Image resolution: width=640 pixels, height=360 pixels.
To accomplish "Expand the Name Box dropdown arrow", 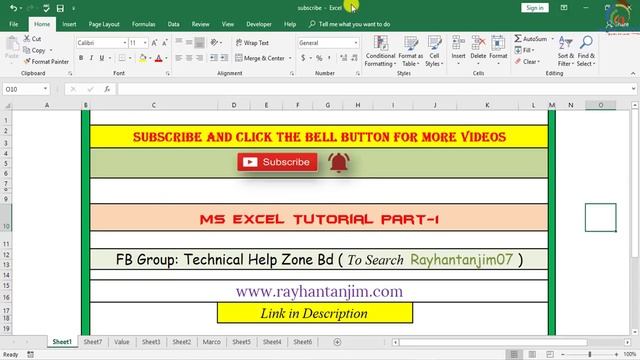I will (x=45, y=89).
